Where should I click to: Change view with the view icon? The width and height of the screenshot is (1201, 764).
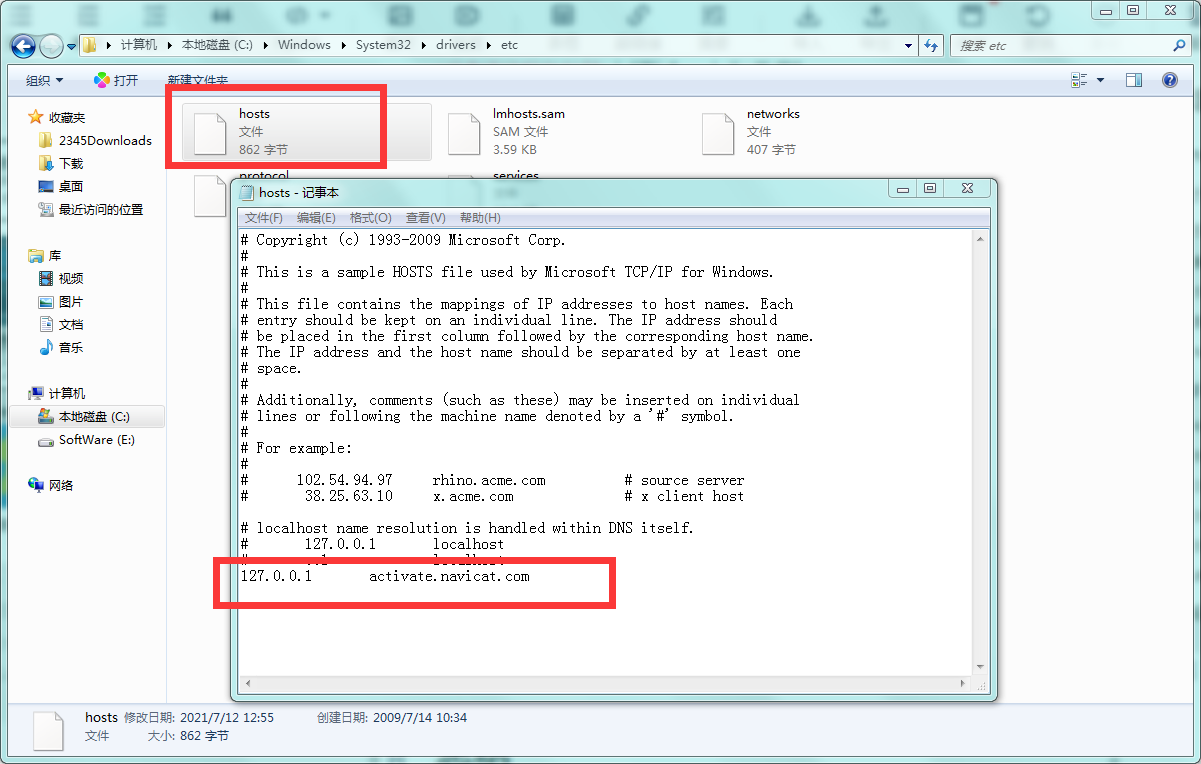(x=1079, y=80)
